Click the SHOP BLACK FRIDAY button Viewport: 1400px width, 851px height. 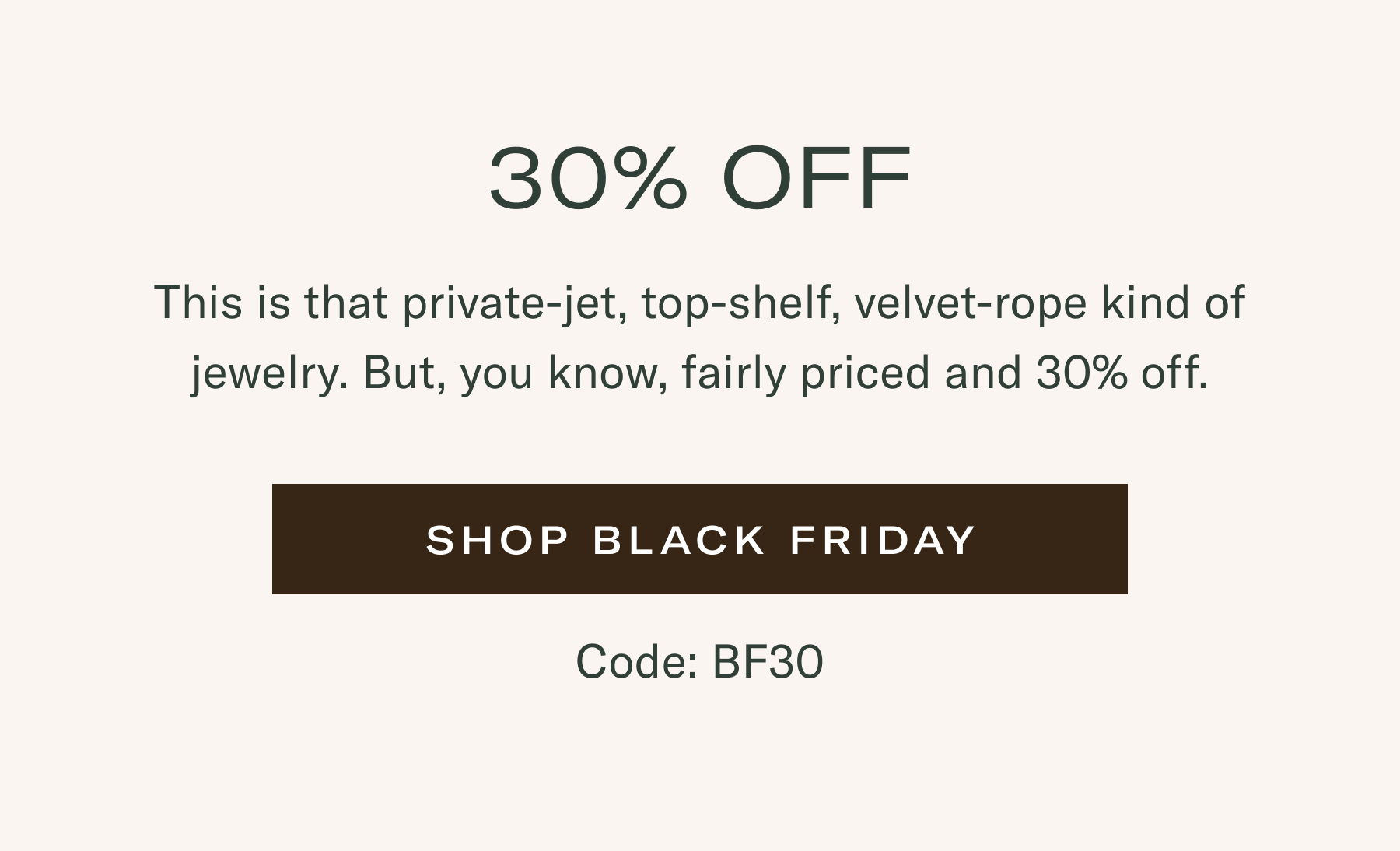pos(699,539)
